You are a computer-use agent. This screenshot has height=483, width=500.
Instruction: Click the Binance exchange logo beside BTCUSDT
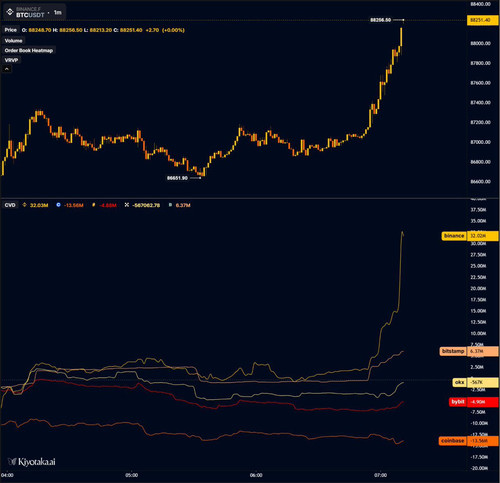pos(10,12)
